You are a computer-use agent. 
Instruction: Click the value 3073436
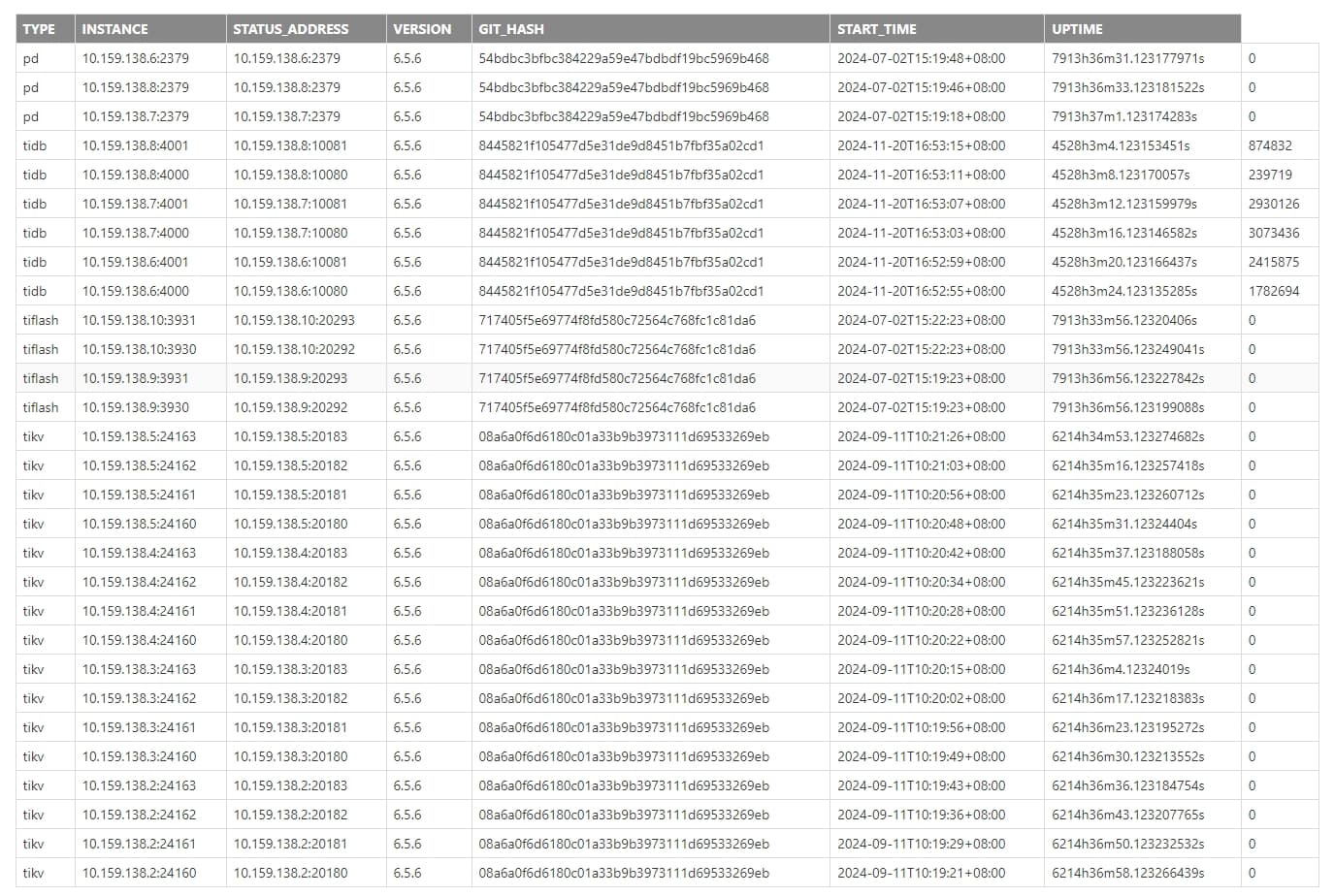tap(1273, 233)
